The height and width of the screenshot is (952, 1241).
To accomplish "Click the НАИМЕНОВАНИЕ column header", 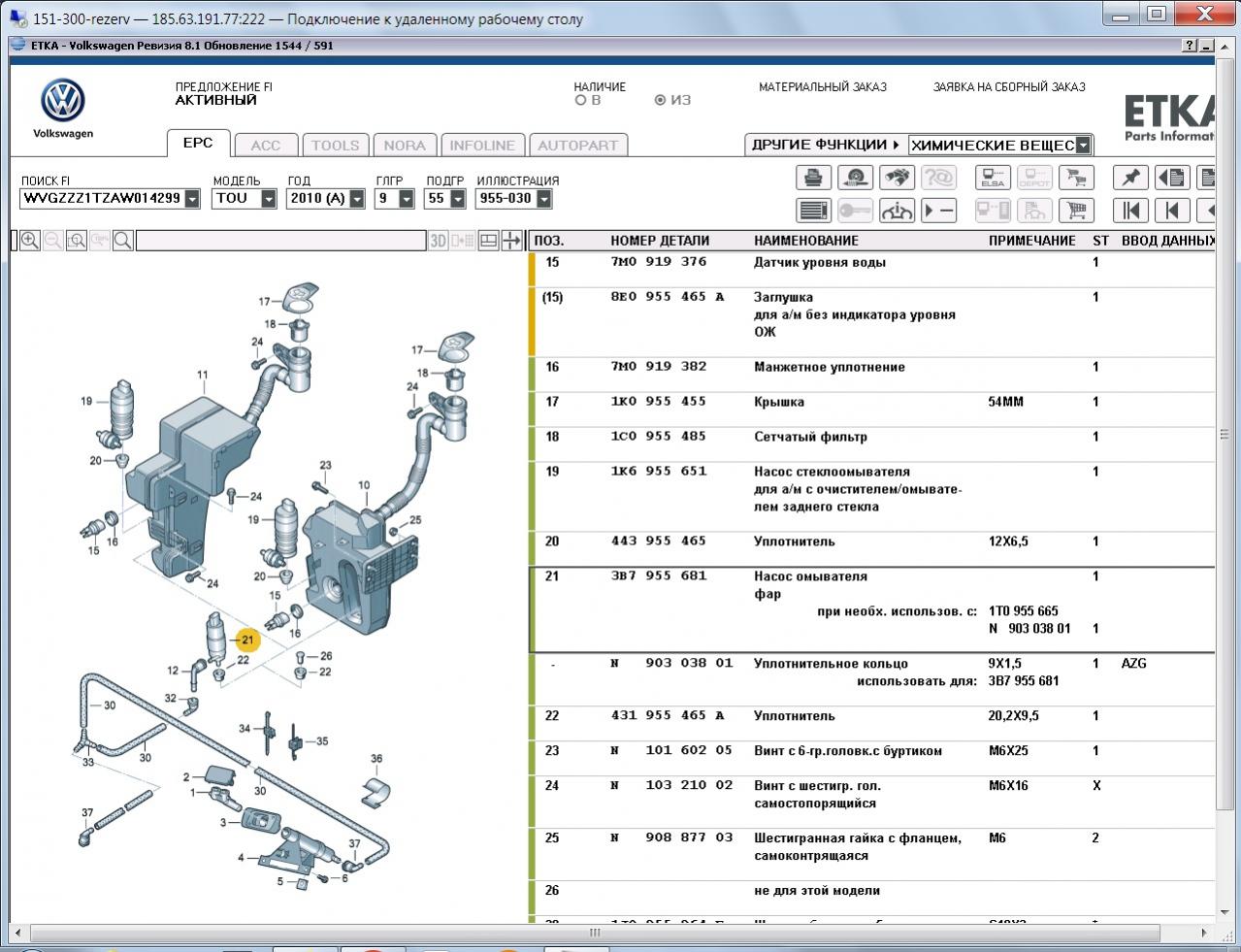I will (x=806, y=241).
